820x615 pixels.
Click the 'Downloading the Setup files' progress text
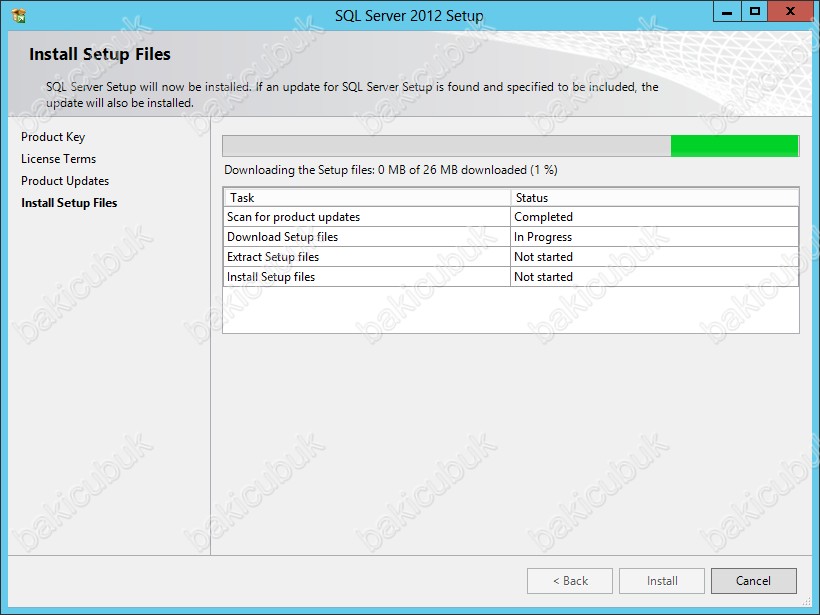[391, 170]
